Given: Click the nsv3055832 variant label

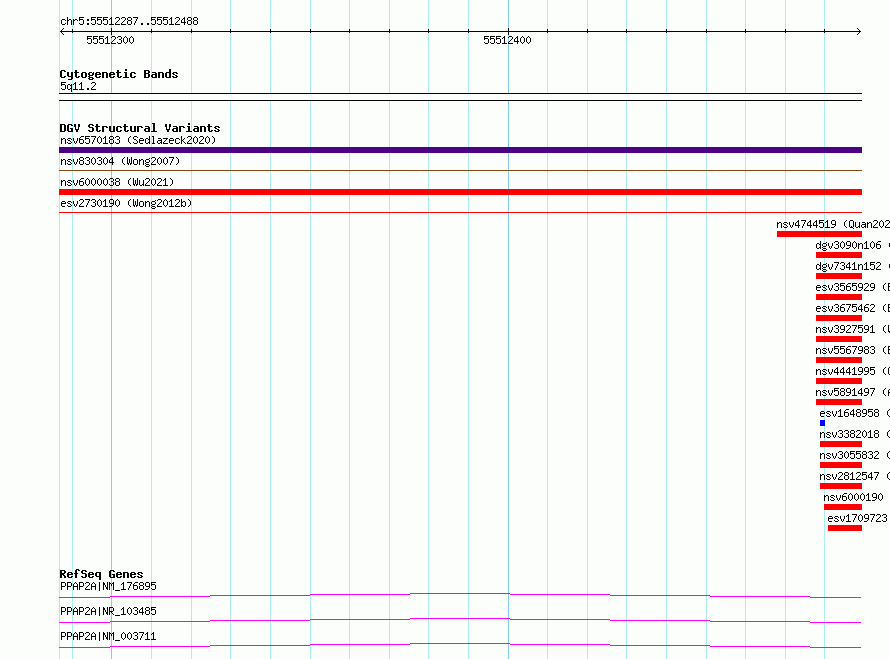Looking at the screenshot, I should click(x=850, y=455).
